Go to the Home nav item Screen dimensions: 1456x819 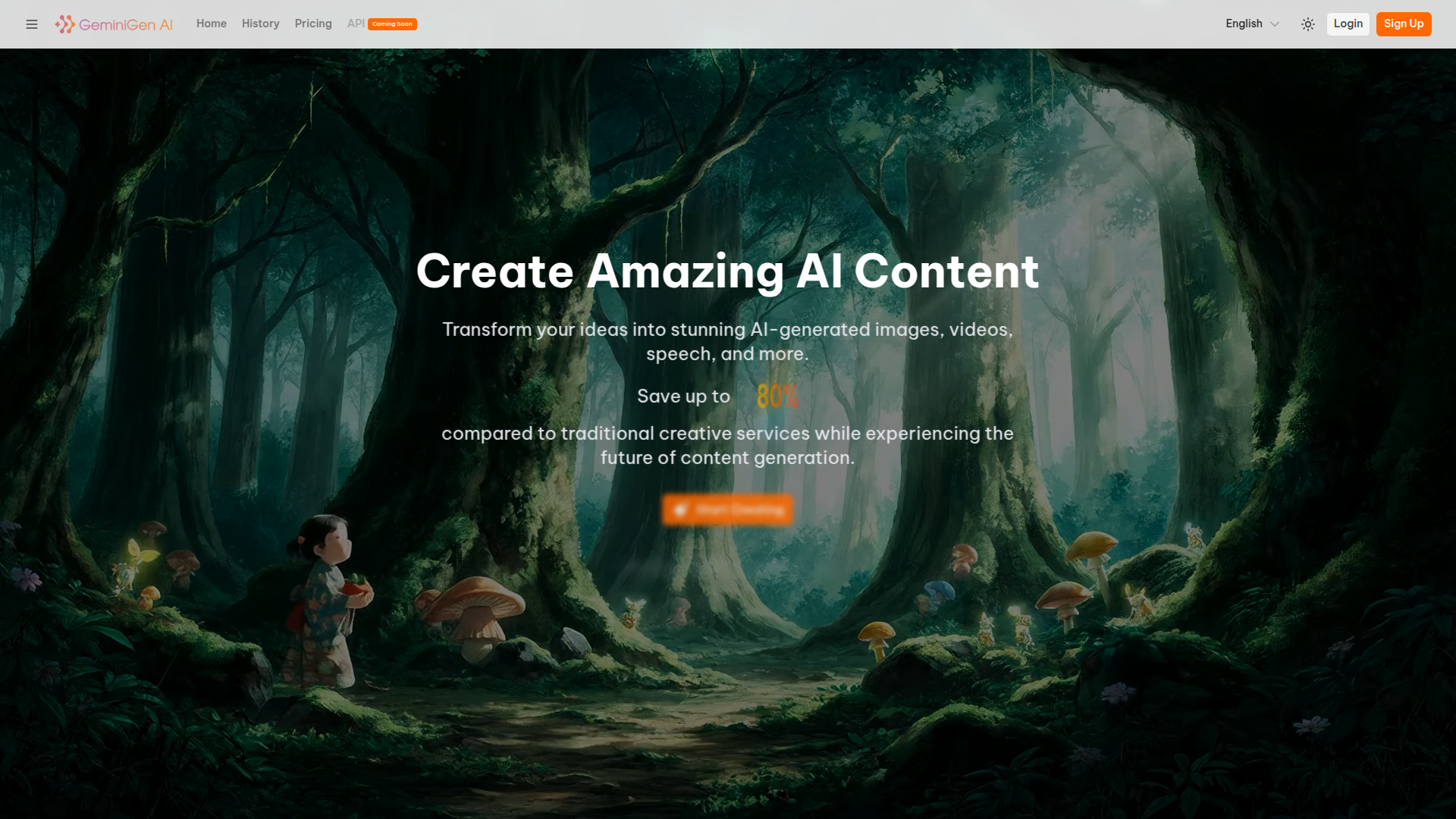click(211, 24)
